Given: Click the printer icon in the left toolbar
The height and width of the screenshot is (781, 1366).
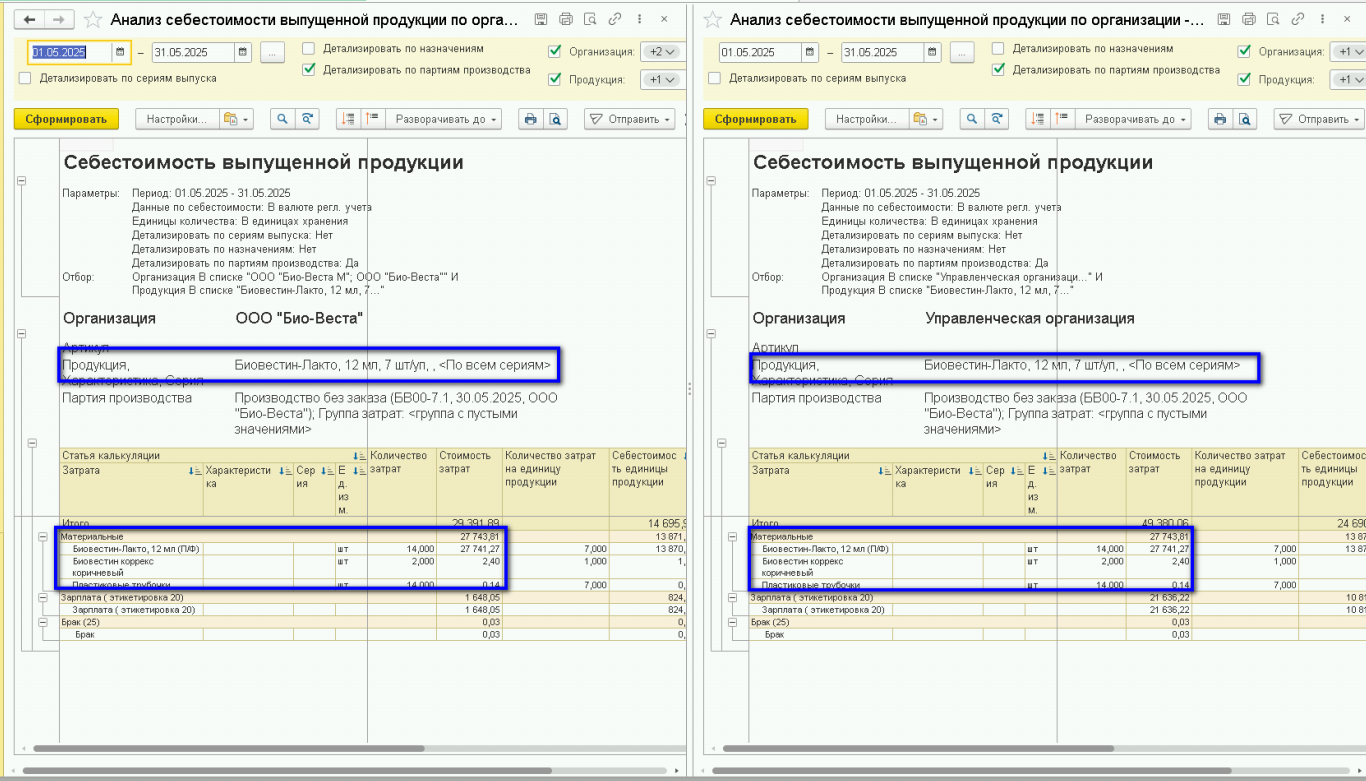Looking at the screenshot, I should 530,119.
